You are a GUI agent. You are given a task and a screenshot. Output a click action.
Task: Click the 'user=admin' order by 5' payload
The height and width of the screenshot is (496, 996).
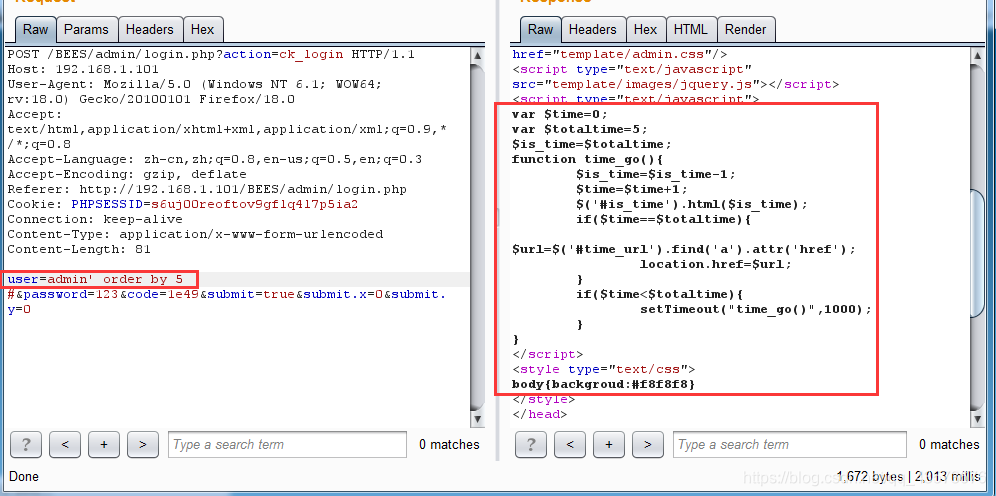click(95, 279)
